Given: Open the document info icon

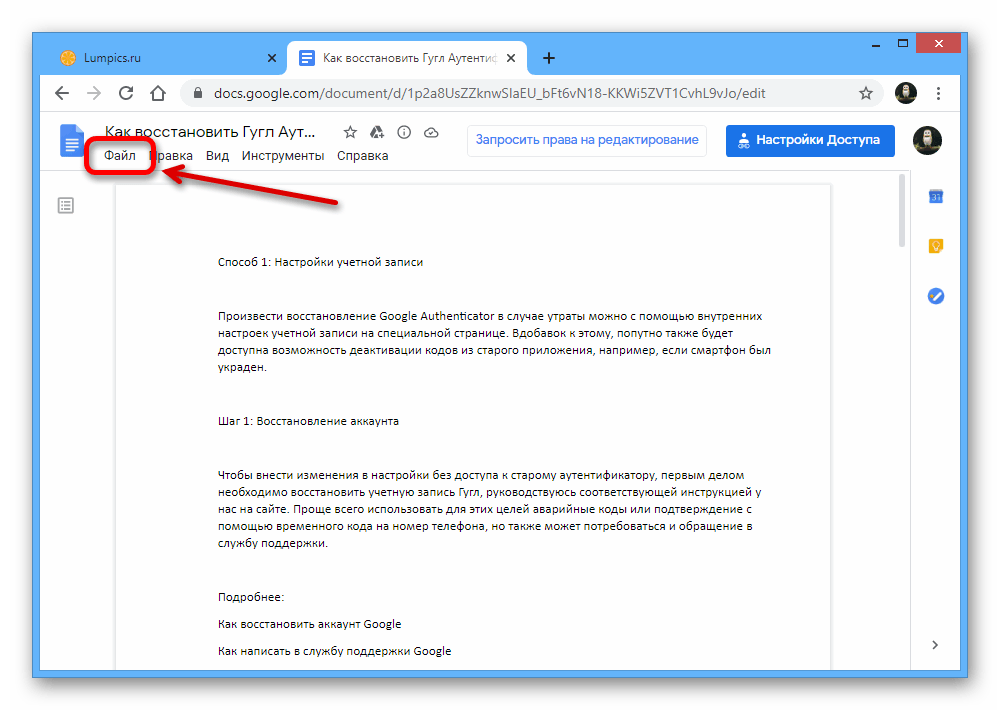Looking at the screenshot, I should 404,132.
